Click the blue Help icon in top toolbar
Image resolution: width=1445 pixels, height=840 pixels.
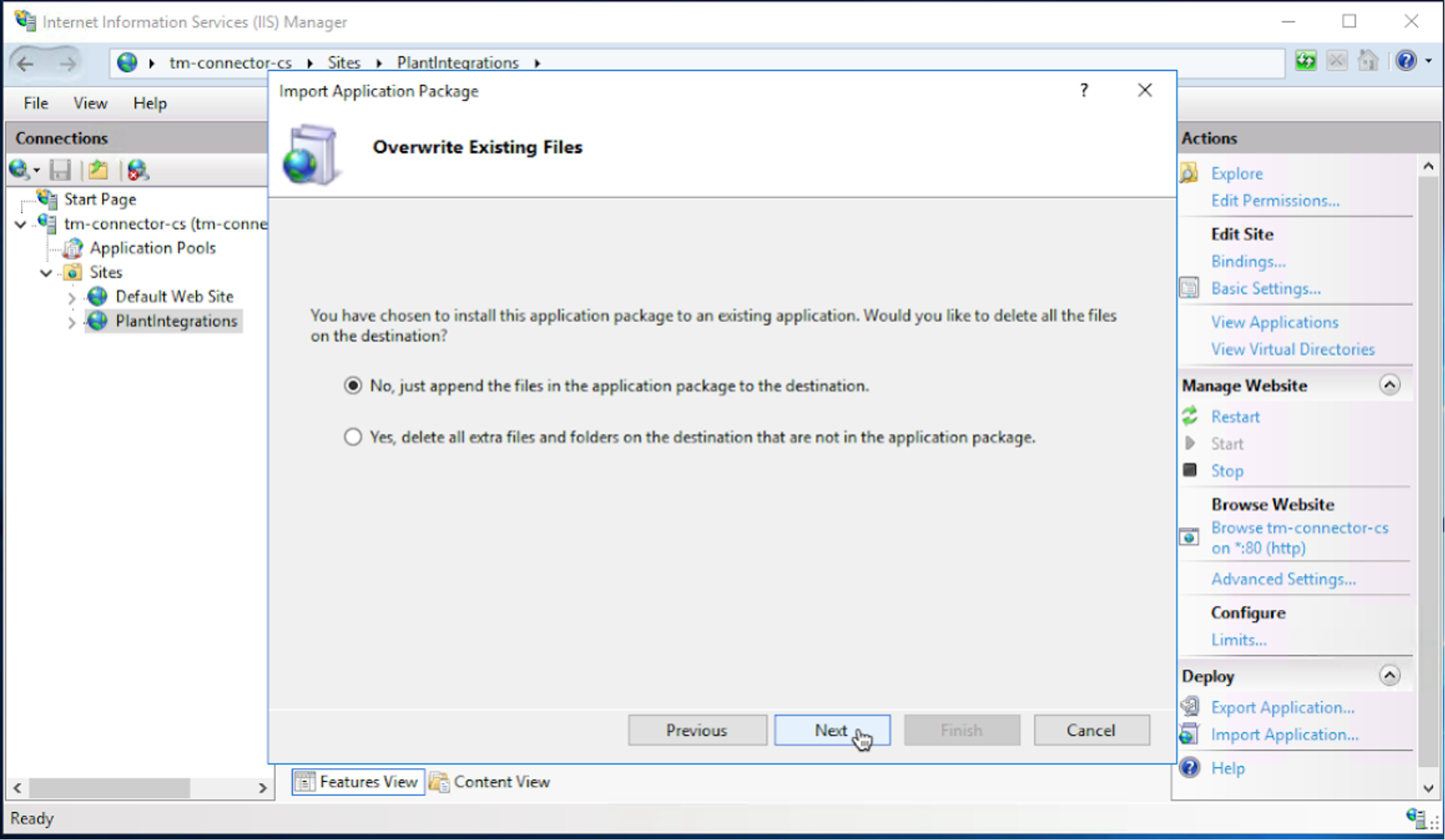click(x=1406, y=61)
